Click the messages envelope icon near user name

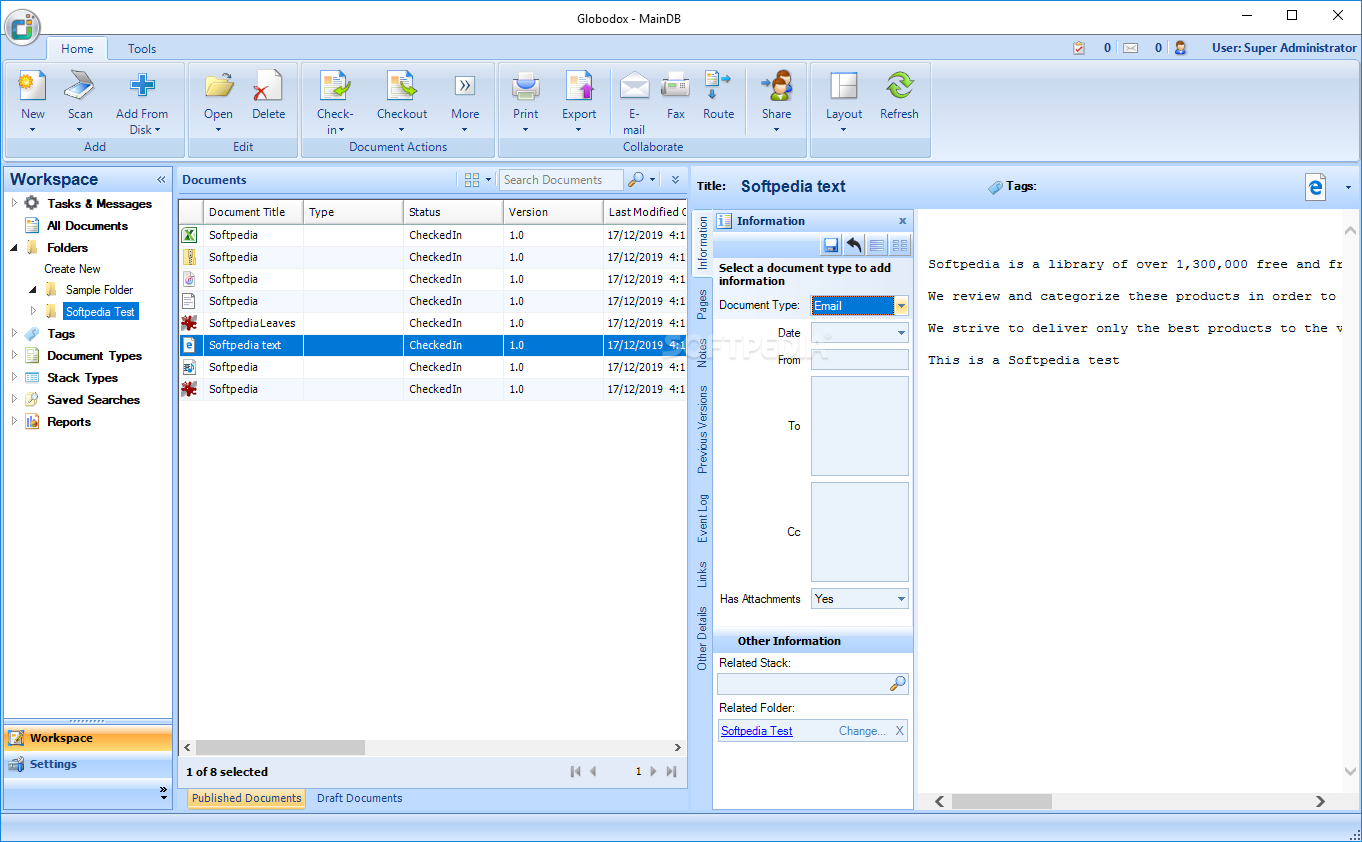click(1131, 48)
